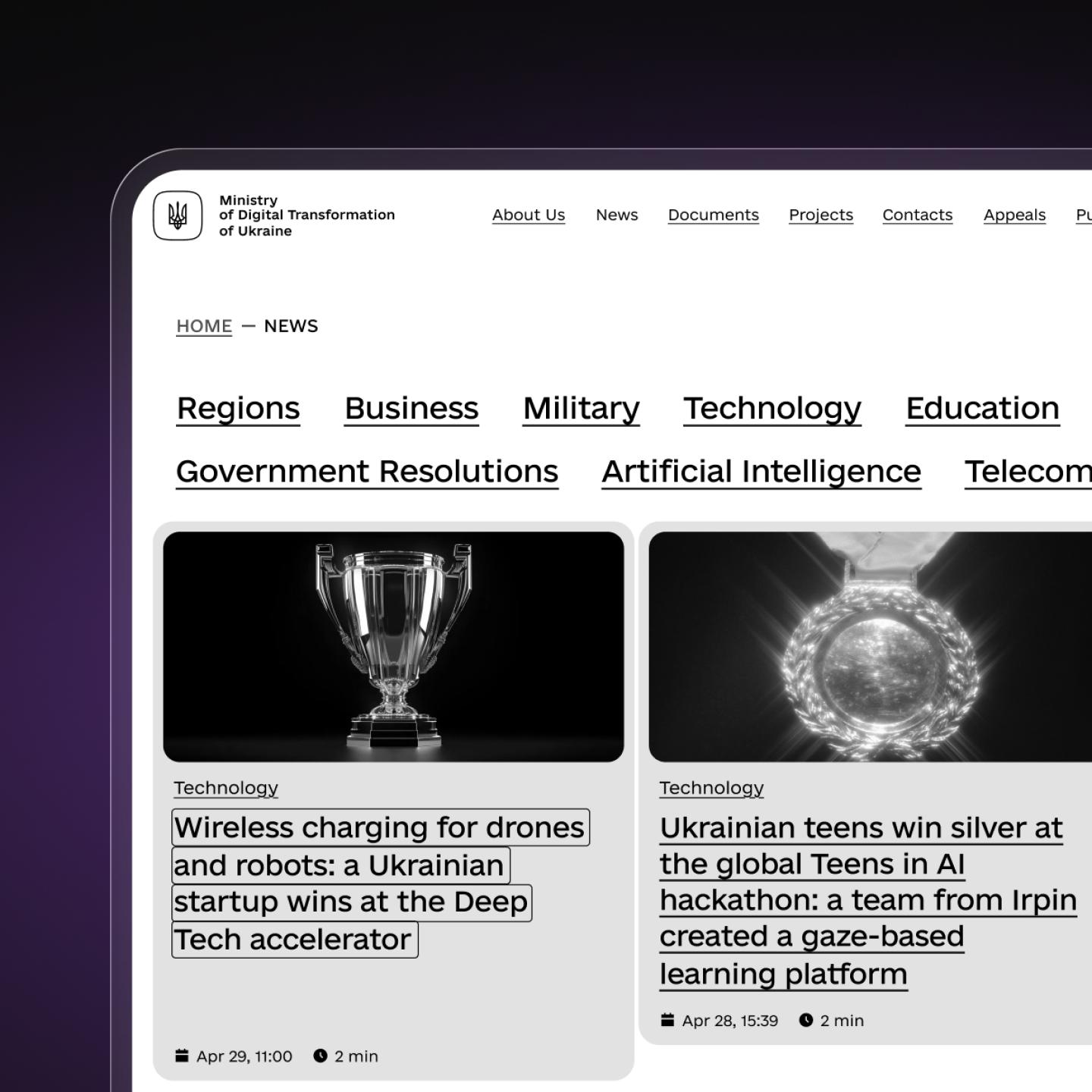Open the silver medal image thumbnail
Screen dimensions: 1092x1092
[870, 646]
